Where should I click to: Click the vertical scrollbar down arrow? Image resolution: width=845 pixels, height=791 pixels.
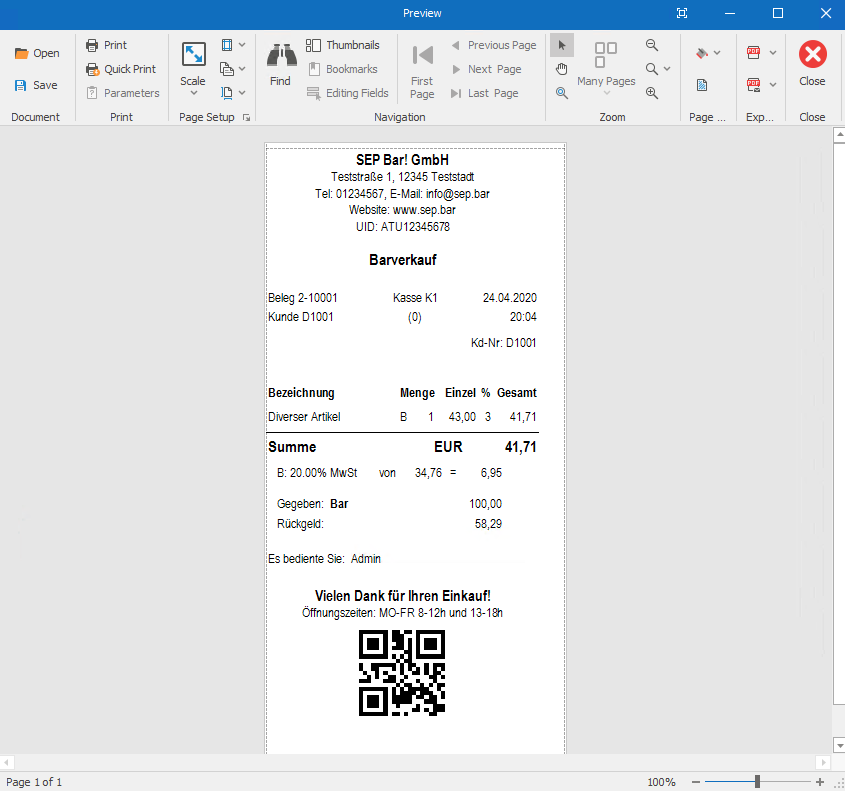point(839,746)
